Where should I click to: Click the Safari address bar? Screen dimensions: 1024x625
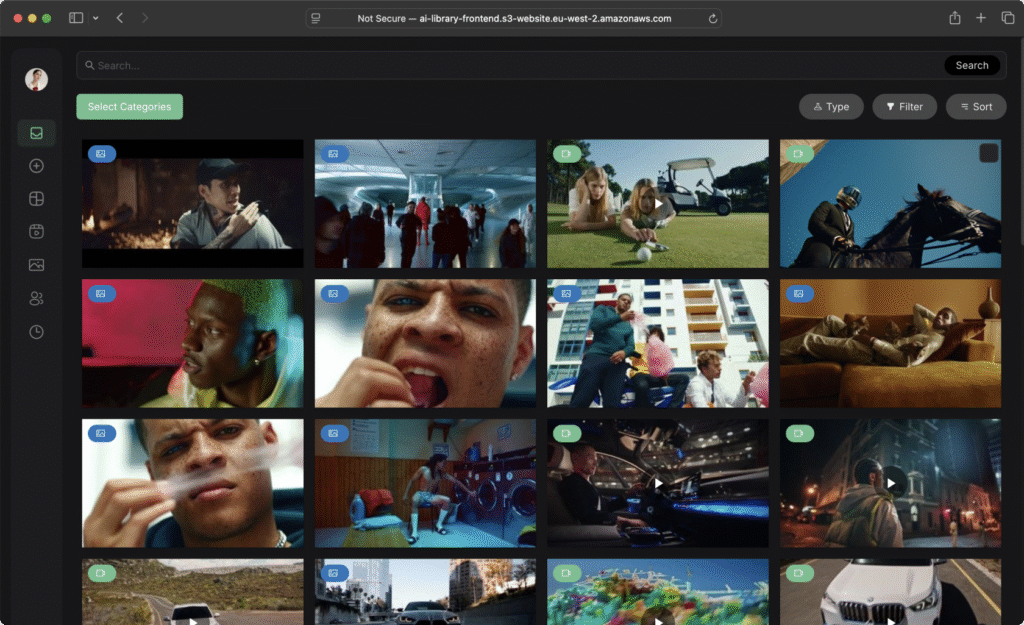[x=513, y=18]
